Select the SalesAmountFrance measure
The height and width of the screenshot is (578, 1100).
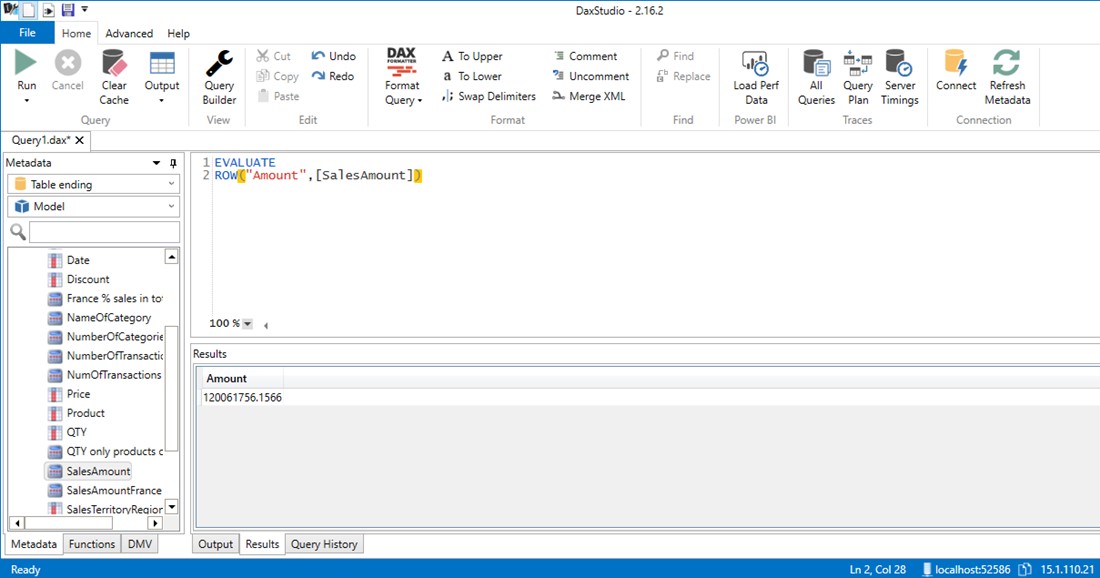point(105,490)
